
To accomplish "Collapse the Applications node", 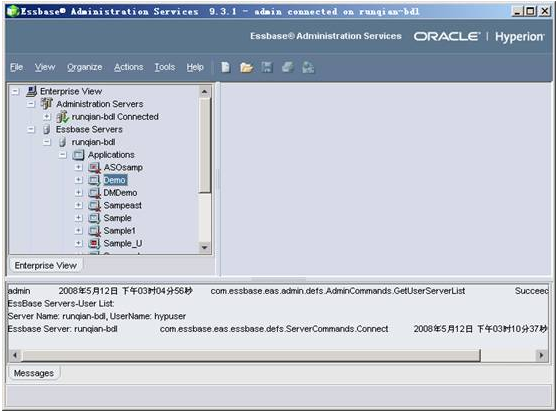I will (63, 155).
